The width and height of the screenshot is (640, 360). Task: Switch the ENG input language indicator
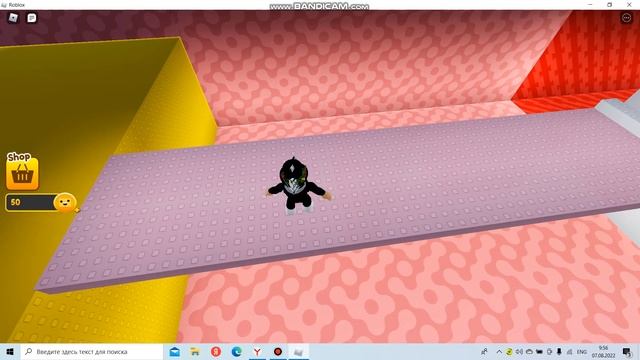(582, 351)
